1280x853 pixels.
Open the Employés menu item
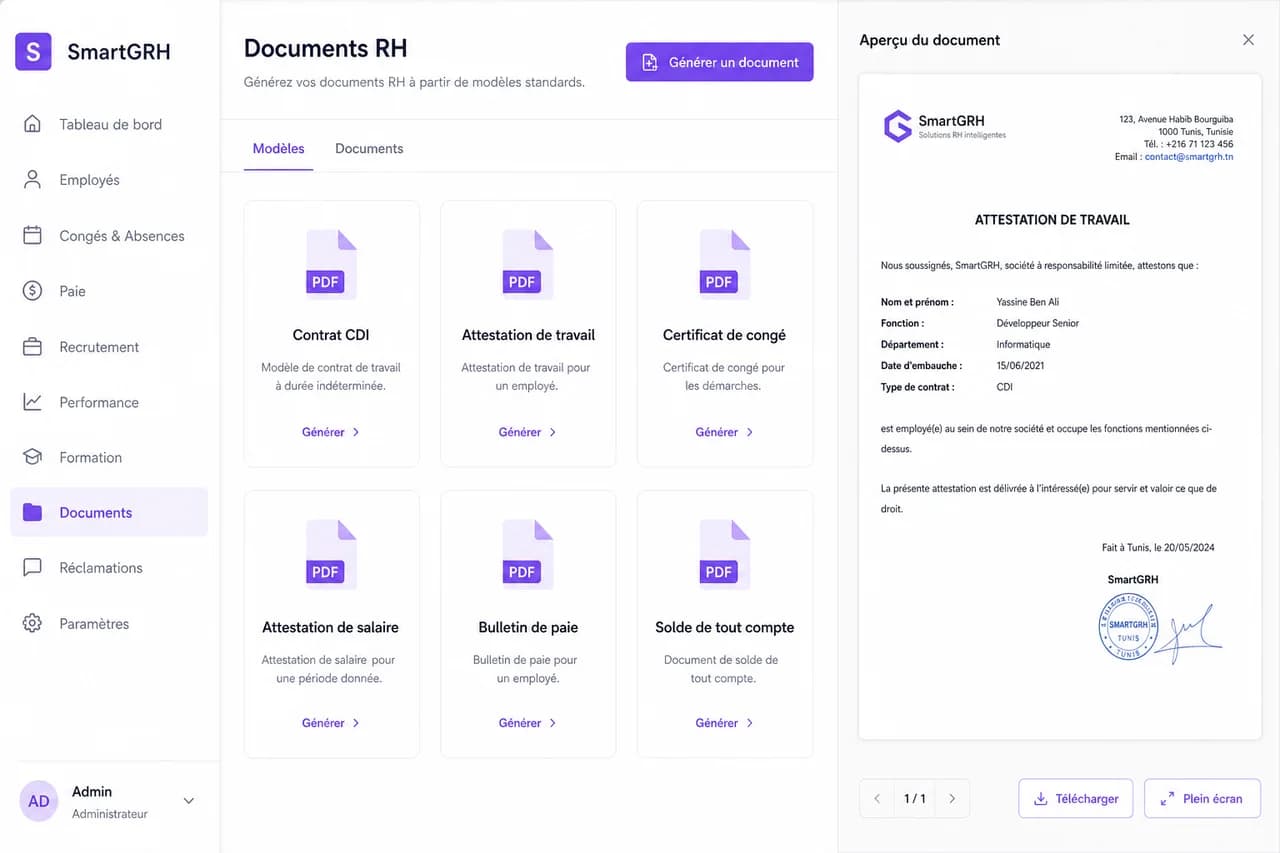[x=109, y=180]
